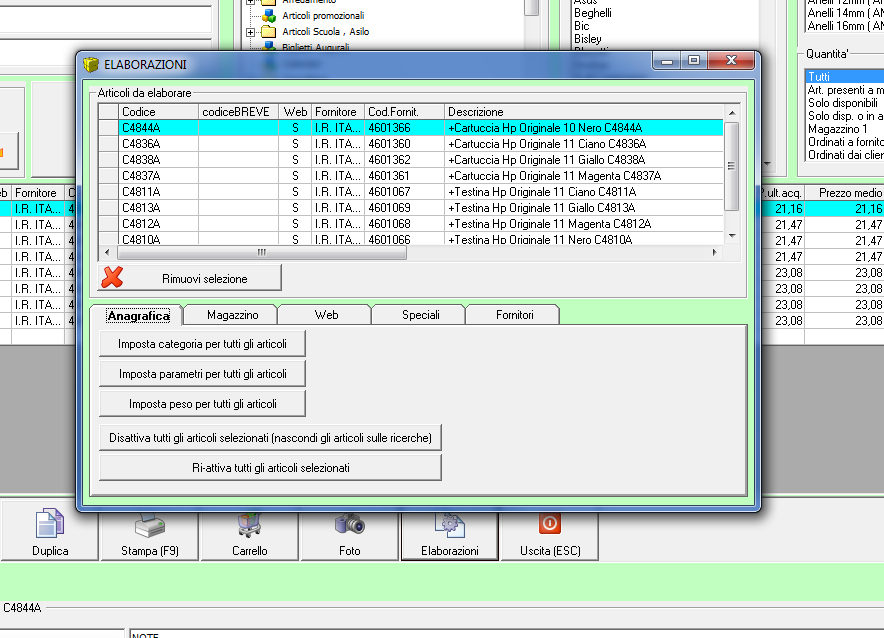Select Bisley in brand list
This screenshot has width=884, height=638.
pyautogui.click(x=587, y=39)
